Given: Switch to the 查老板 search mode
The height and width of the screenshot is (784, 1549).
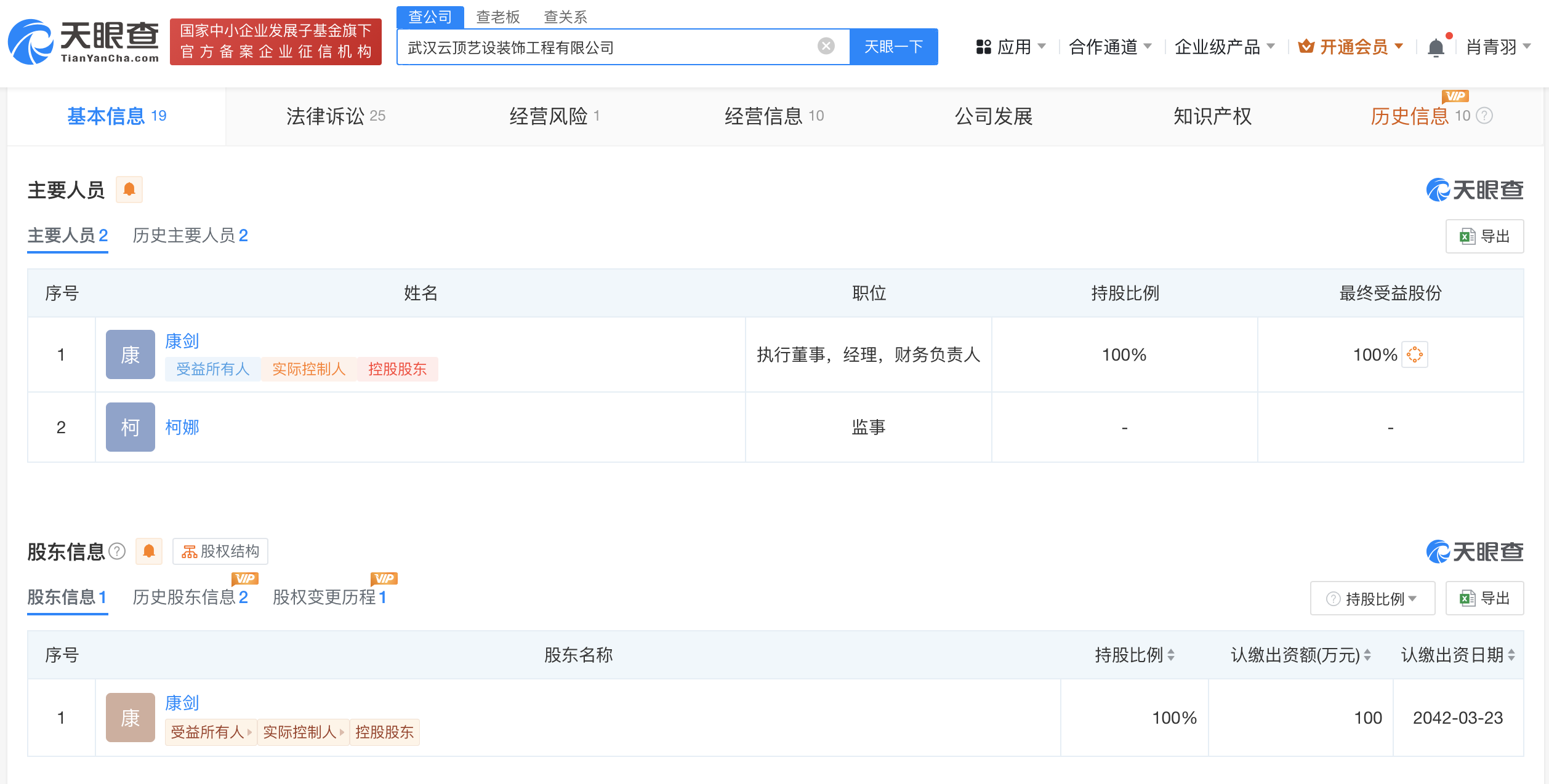Looking at the screenshot, I should [x=496, y=17].
